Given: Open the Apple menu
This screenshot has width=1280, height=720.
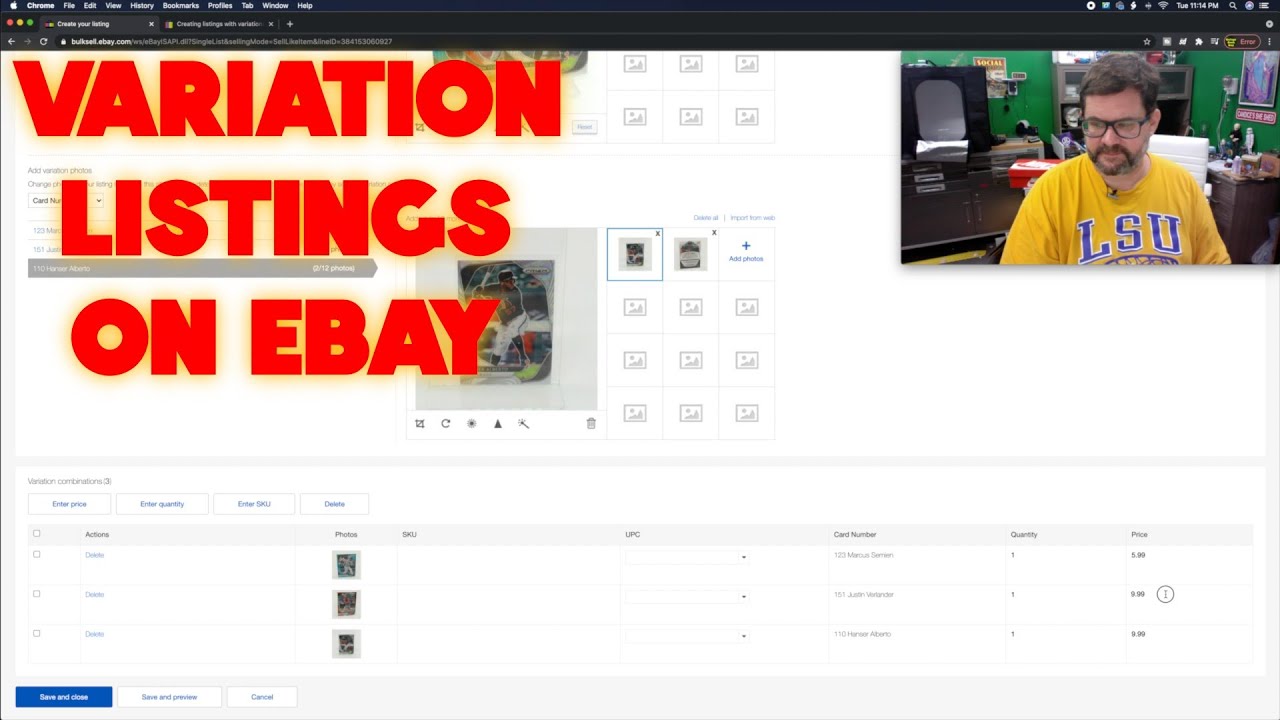Looking at the screenshot, I should 13,5.
